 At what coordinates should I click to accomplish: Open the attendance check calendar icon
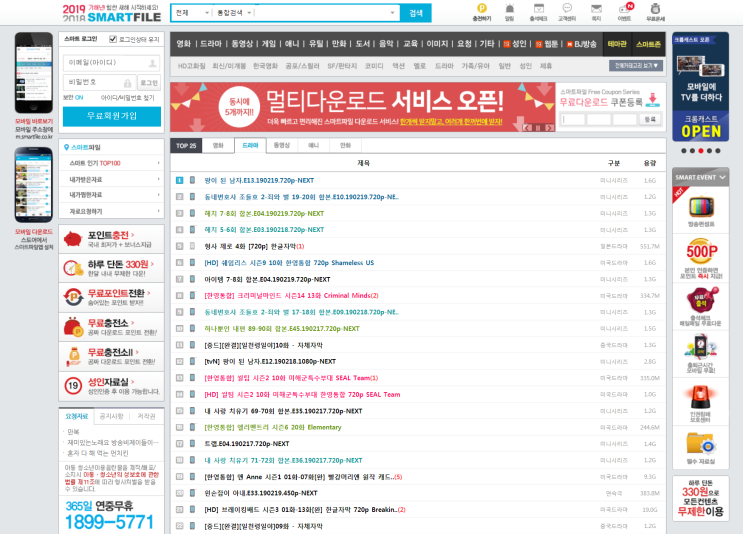tap(538, 8)
